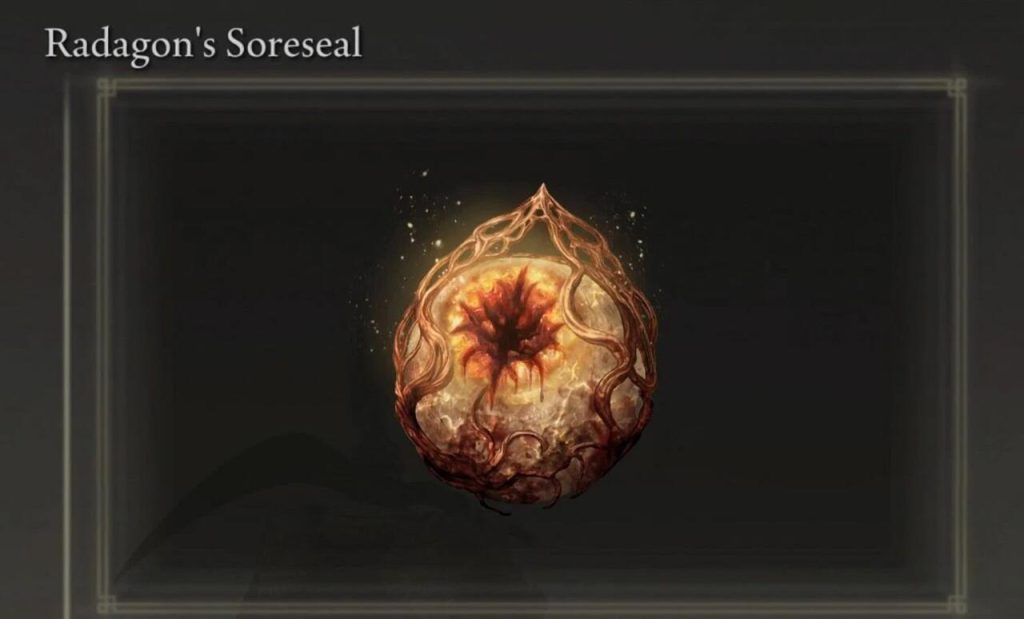This screenshot has height=619, width=1024.
Task: Click the Radagon's Soreseal talisman image
Action: [x=526, y=346]
